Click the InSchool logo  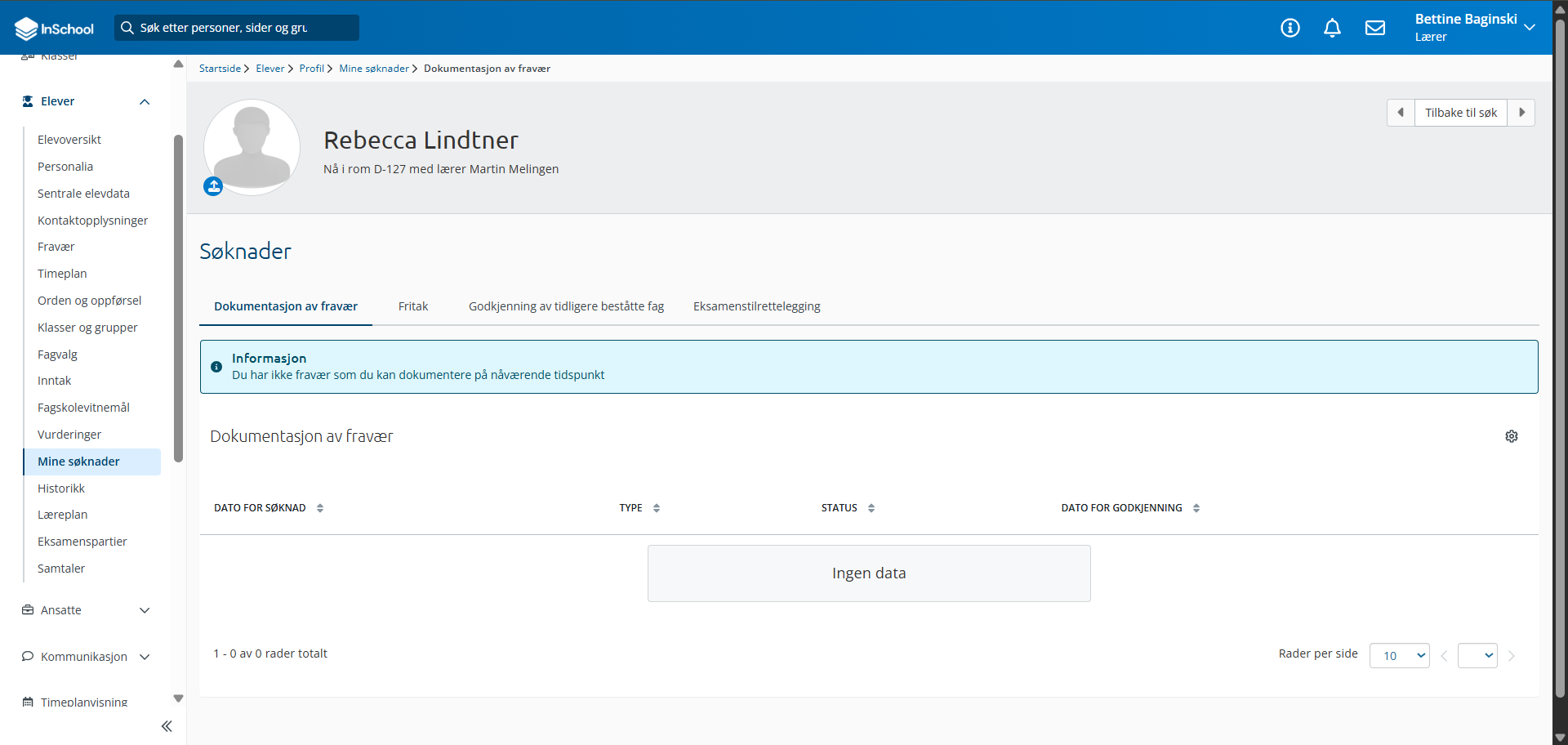pos(55,29)
